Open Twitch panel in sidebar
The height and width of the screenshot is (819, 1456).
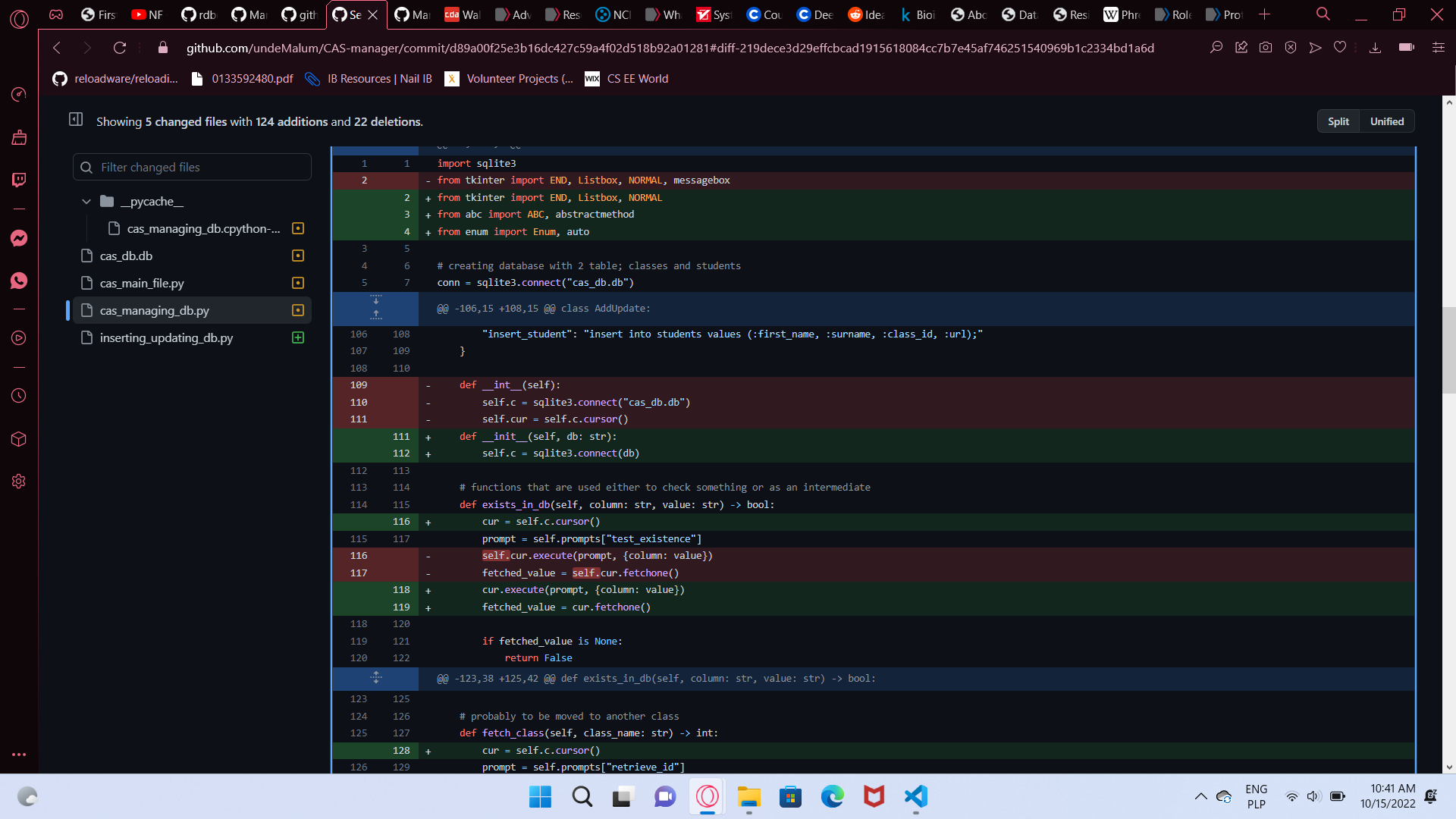click(x=19, y=180)
